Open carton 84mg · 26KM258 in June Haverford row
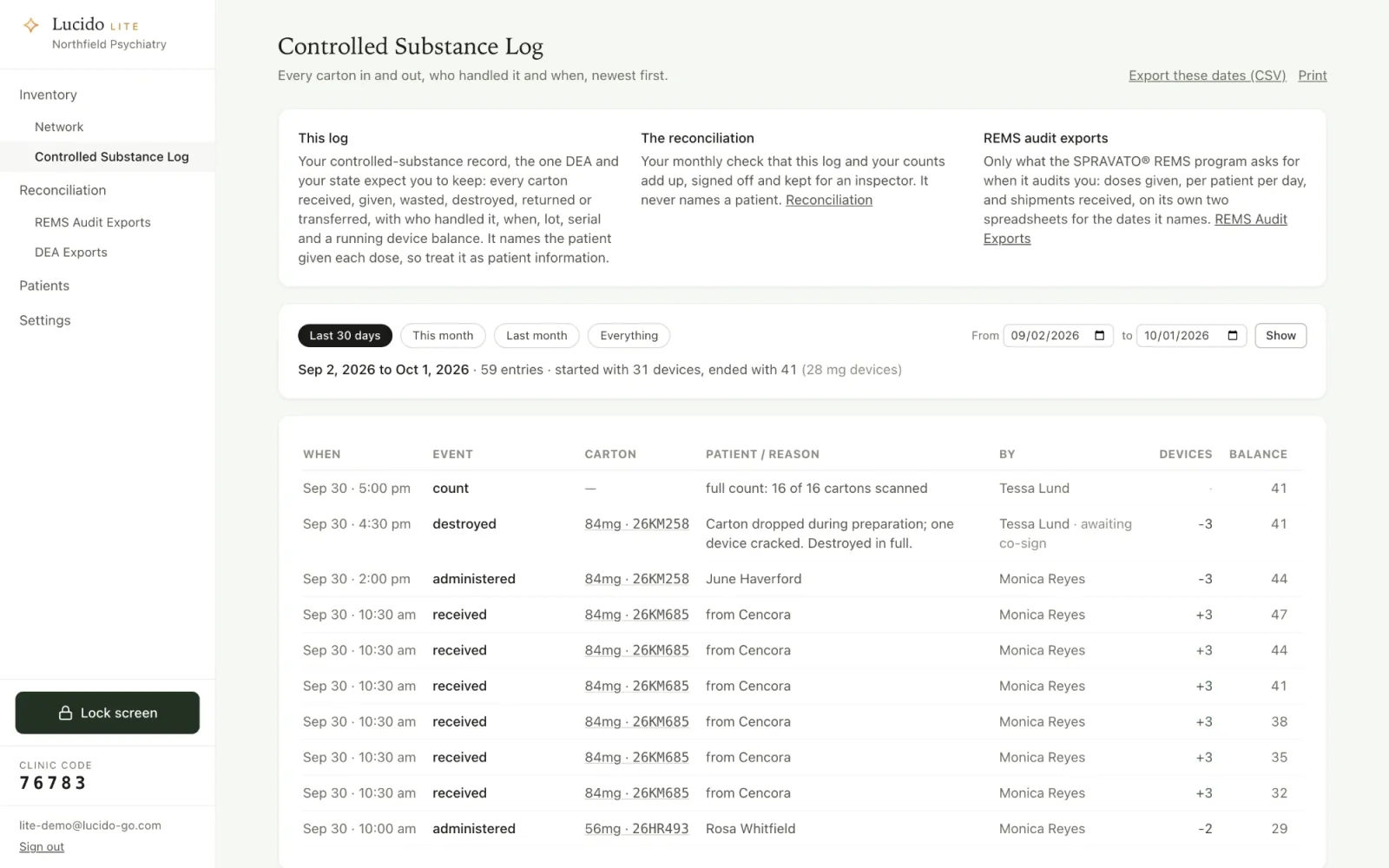Viewport: 1389px width, 868px height. (x=636, y=579)
